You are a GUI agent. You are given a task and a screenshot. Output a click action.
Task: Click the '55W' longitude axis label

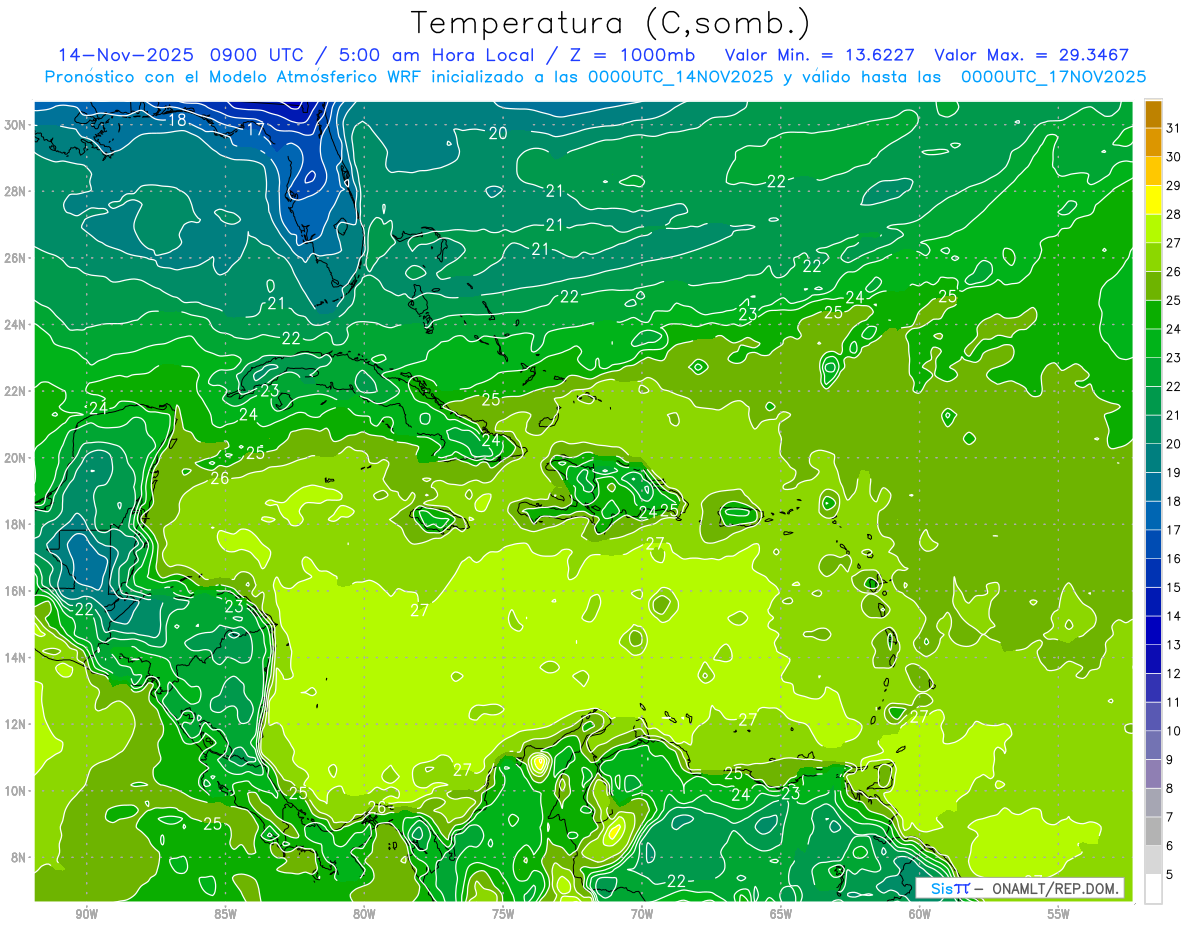point(1059,915)
